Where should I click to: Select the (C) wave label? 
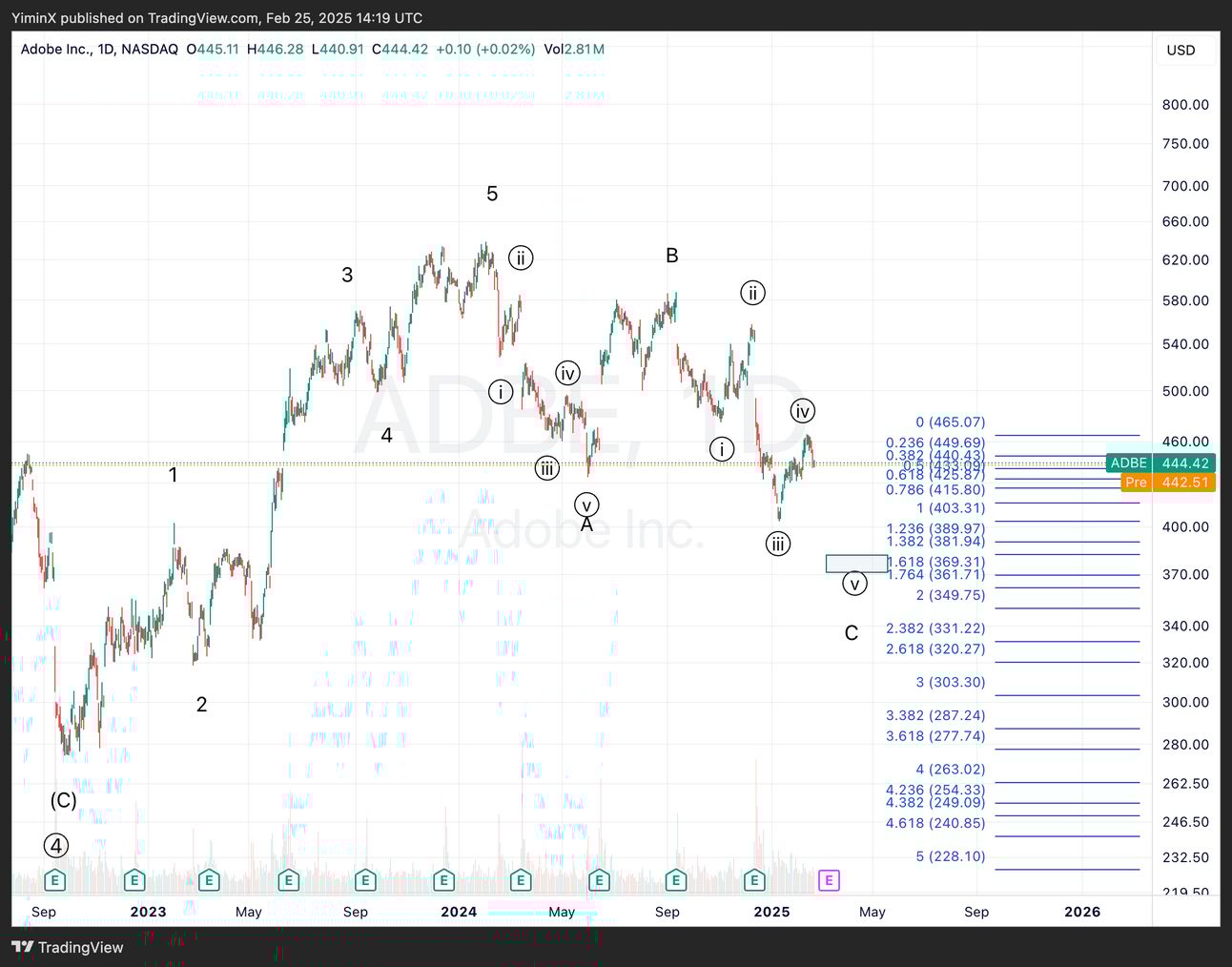tap(64, 801)
